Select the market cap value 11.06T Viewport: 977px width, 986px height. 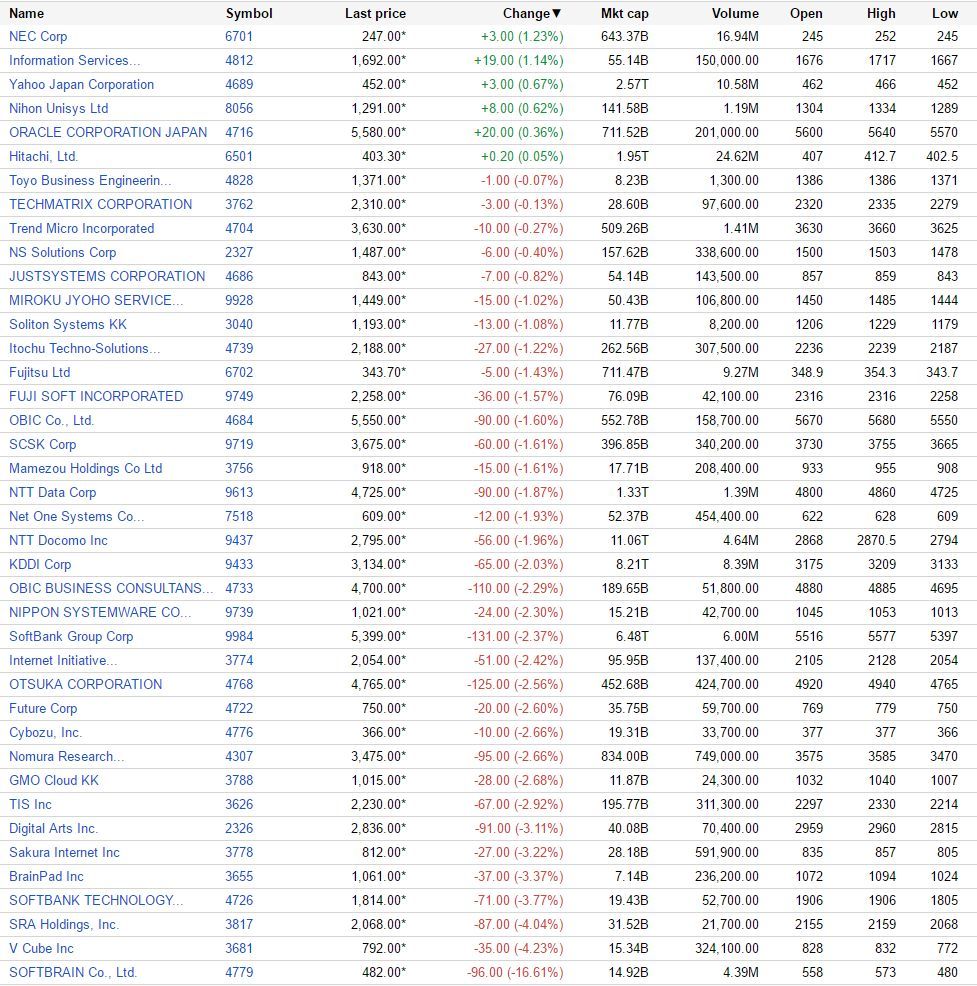[x=628, y=540]
